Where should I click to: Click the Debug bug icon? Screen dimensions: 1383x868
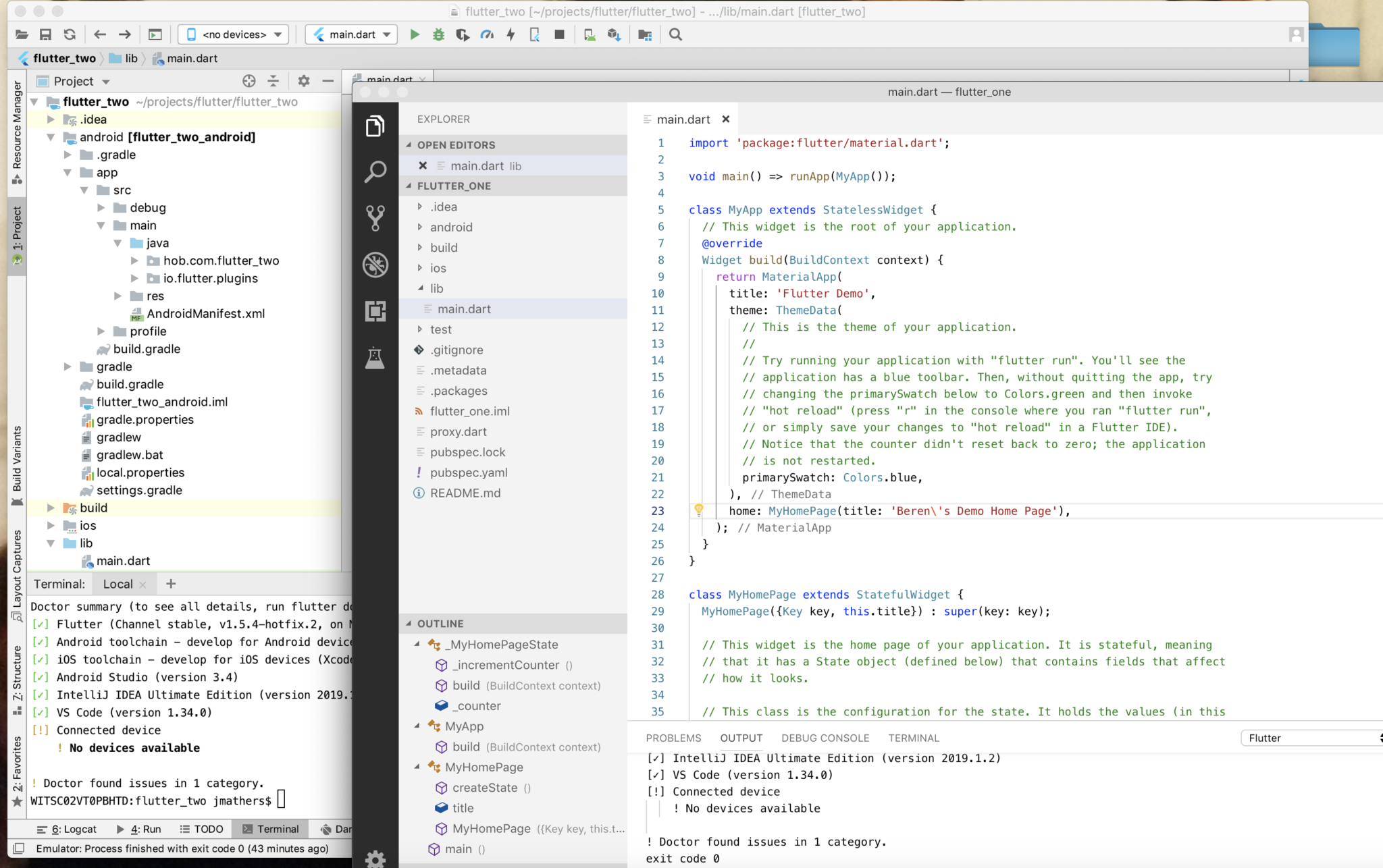tap(438, 34)
